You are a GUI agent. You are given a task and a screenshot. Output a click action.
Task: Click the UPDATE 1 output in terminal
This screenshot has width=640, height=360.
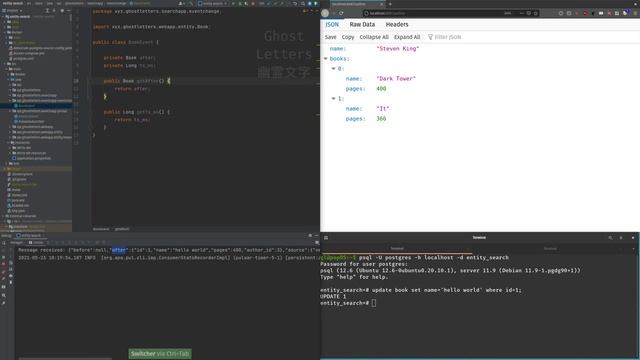click(333, 297)
